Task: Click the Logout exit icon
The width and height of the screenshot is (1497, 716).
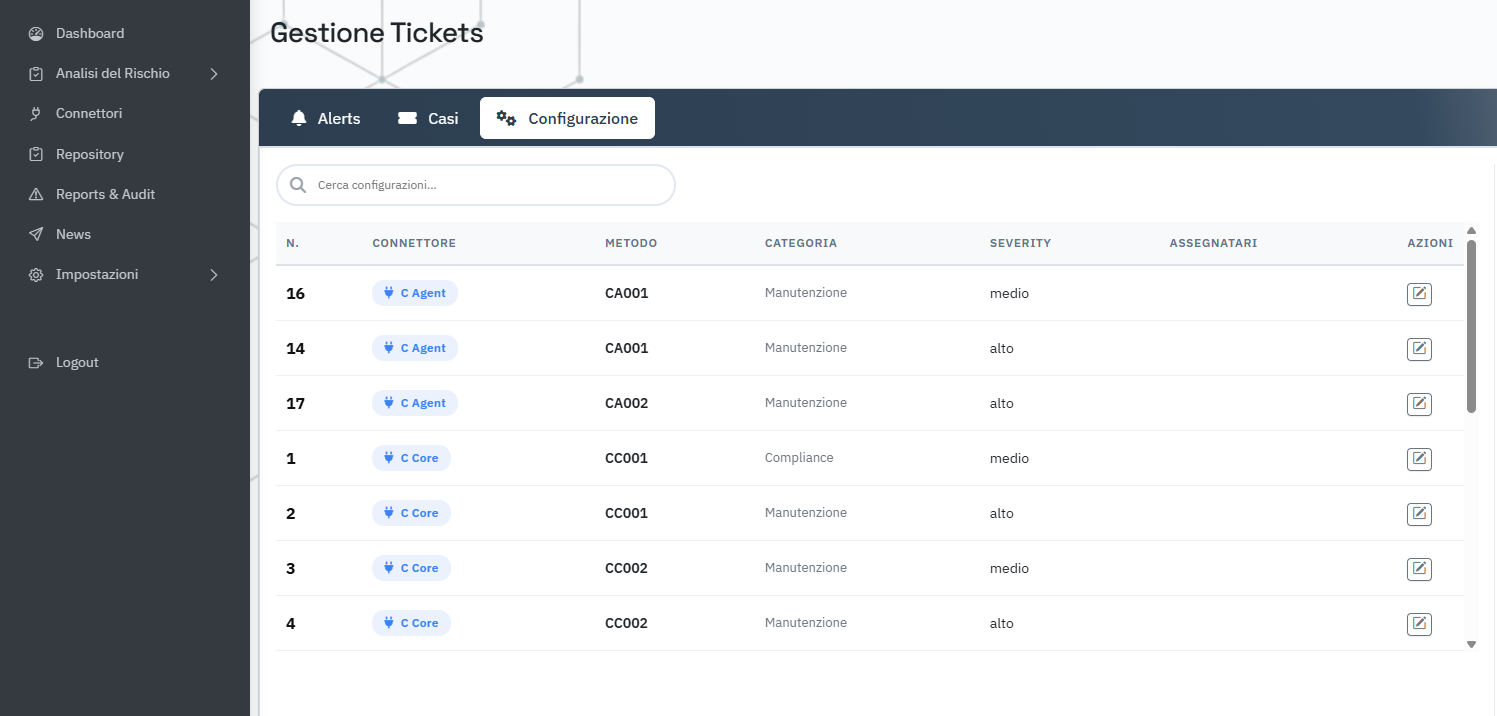Action: coord(36,363)
